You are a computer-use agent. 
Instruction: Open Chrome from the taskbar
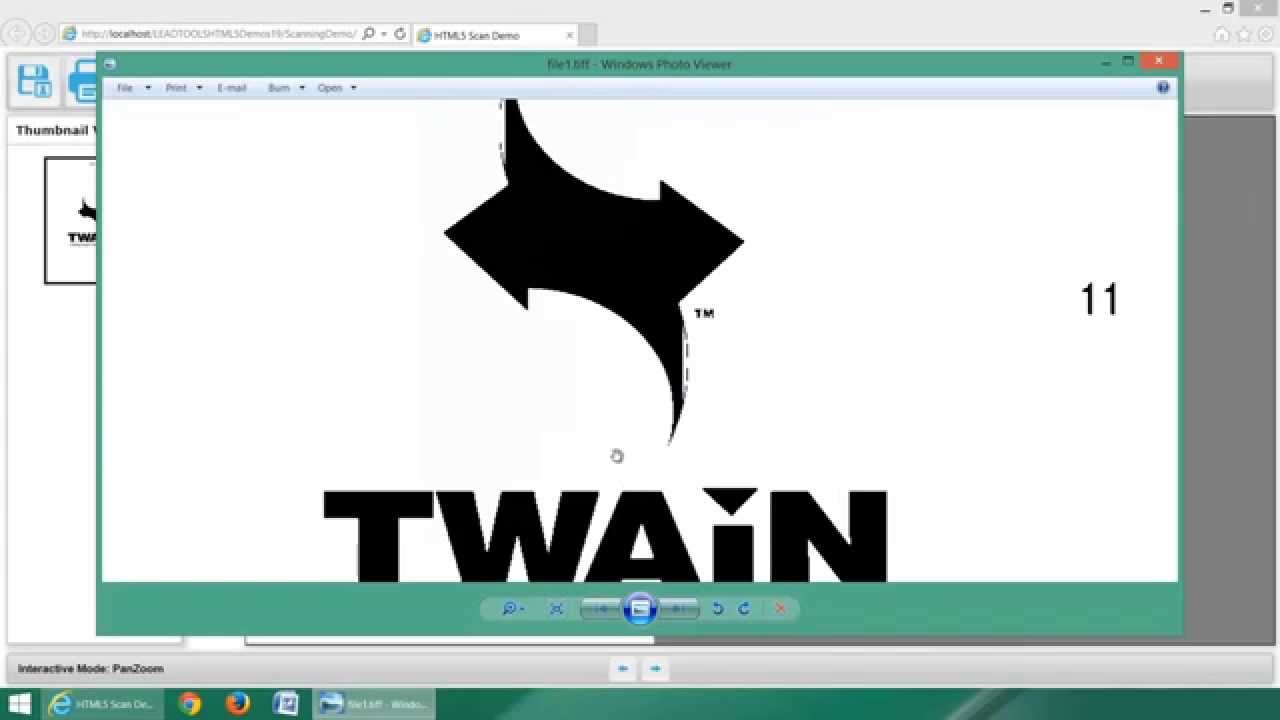[190, 704]
